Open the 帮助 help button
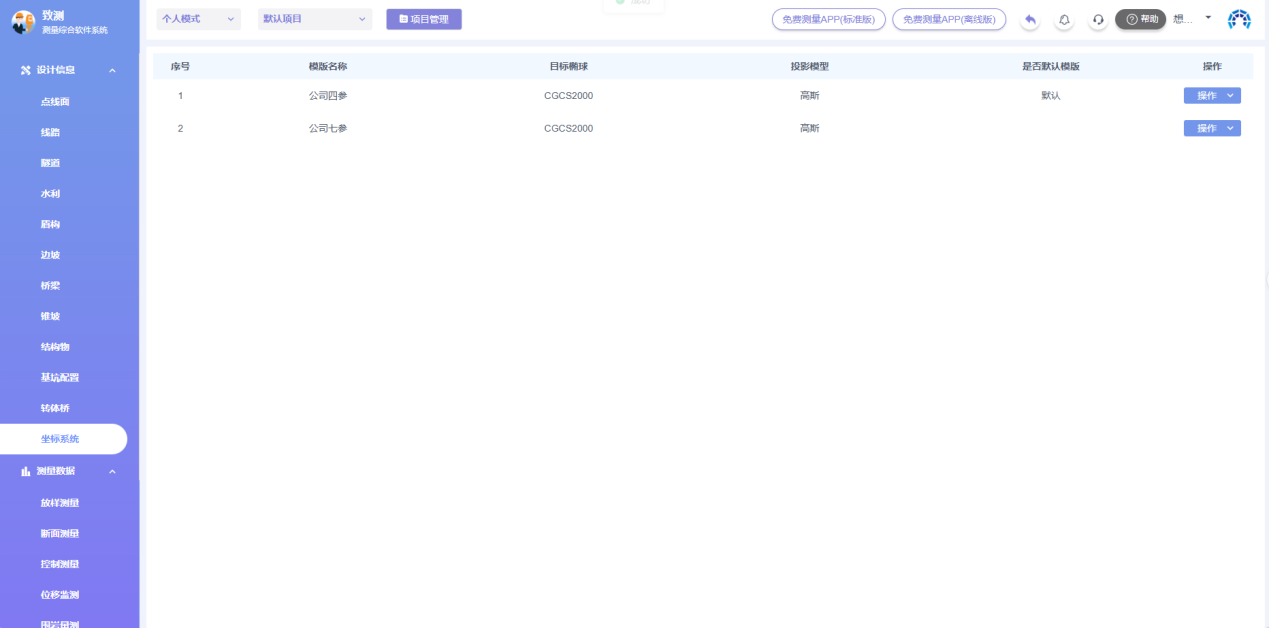Viewport: 1269px width, 628px height. click(x=1141, y=19)
